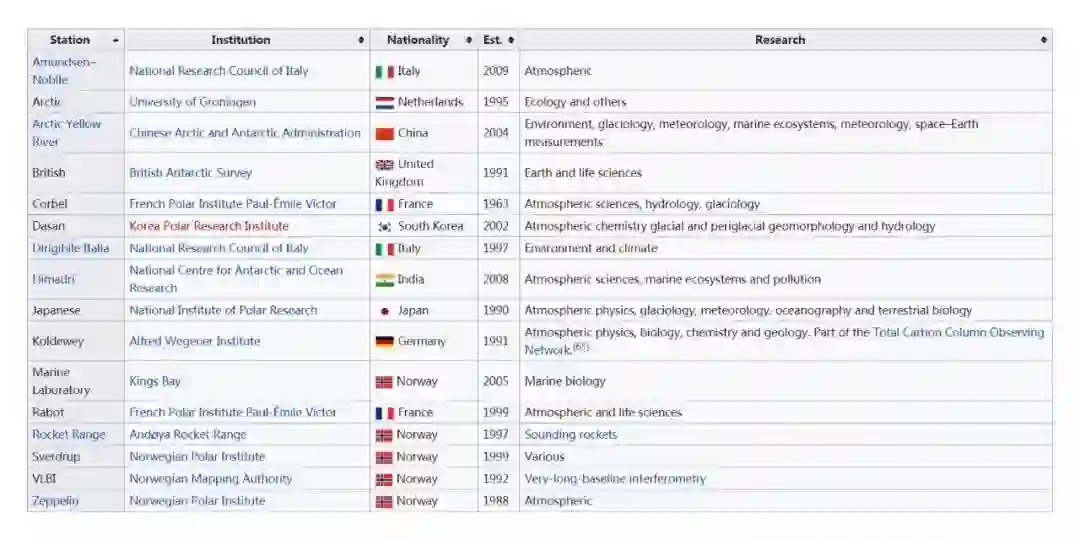Click the Norway flag in Sverdrup row
The width and height of the screenshot is (1080, 540).
[384, 457]
